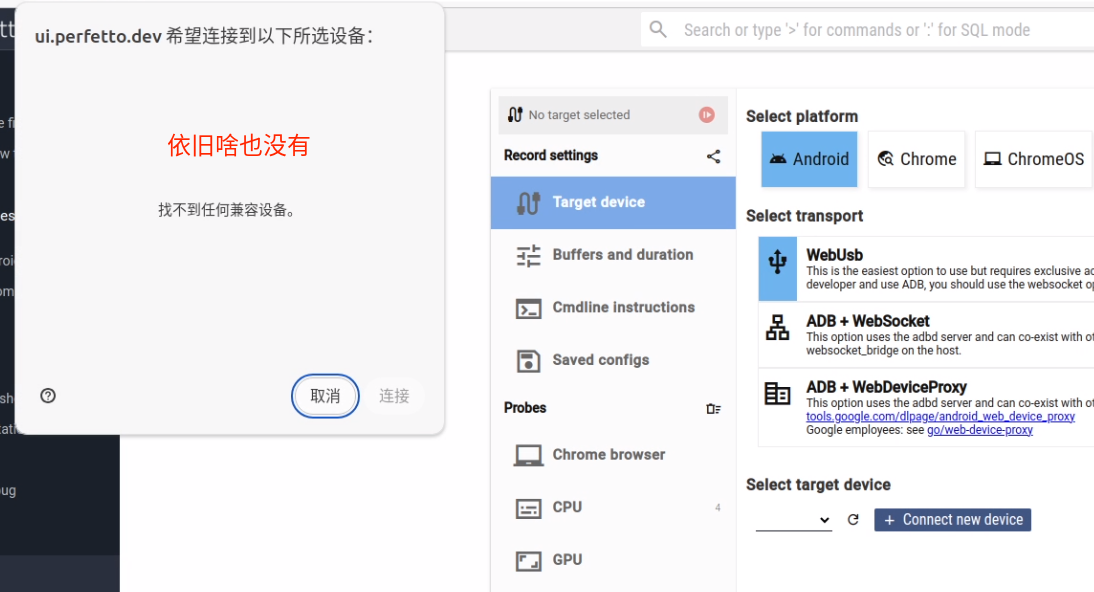Choose ADB + WebDeviceProxy transport
1094x592 pixels.
[927, 408]
